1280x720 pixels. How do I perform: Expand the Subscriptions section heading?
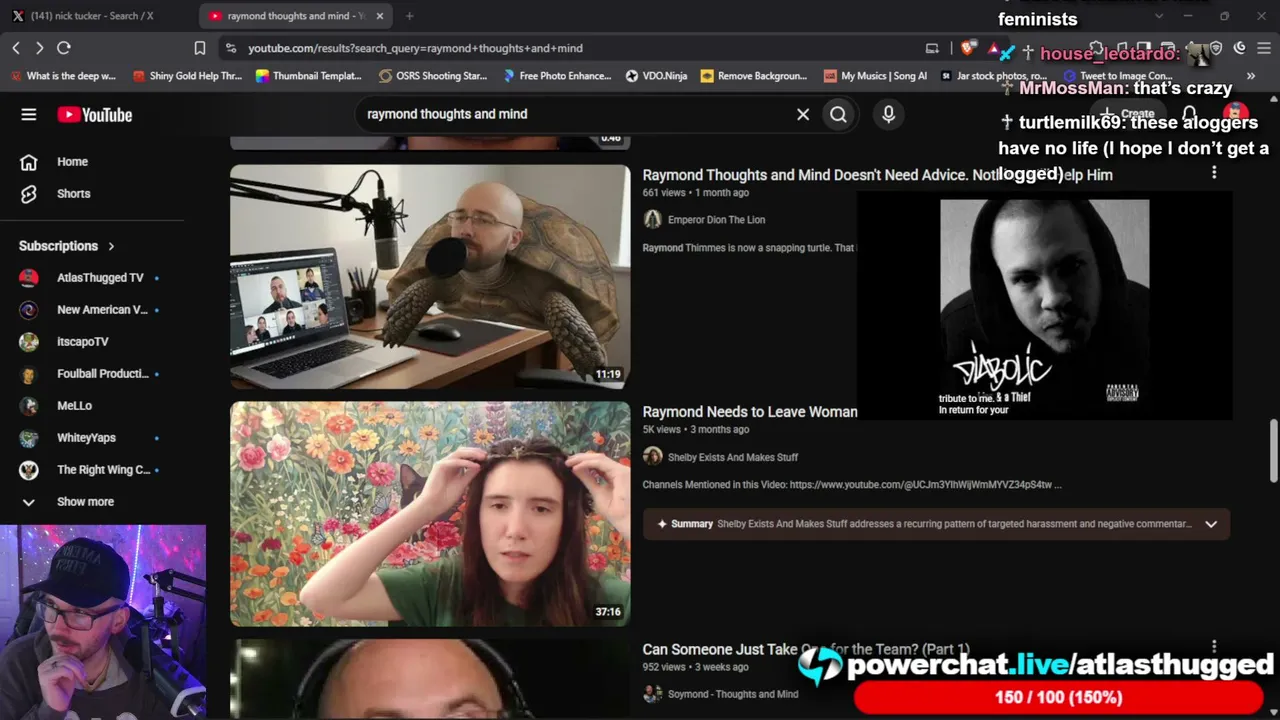(67, 246)
